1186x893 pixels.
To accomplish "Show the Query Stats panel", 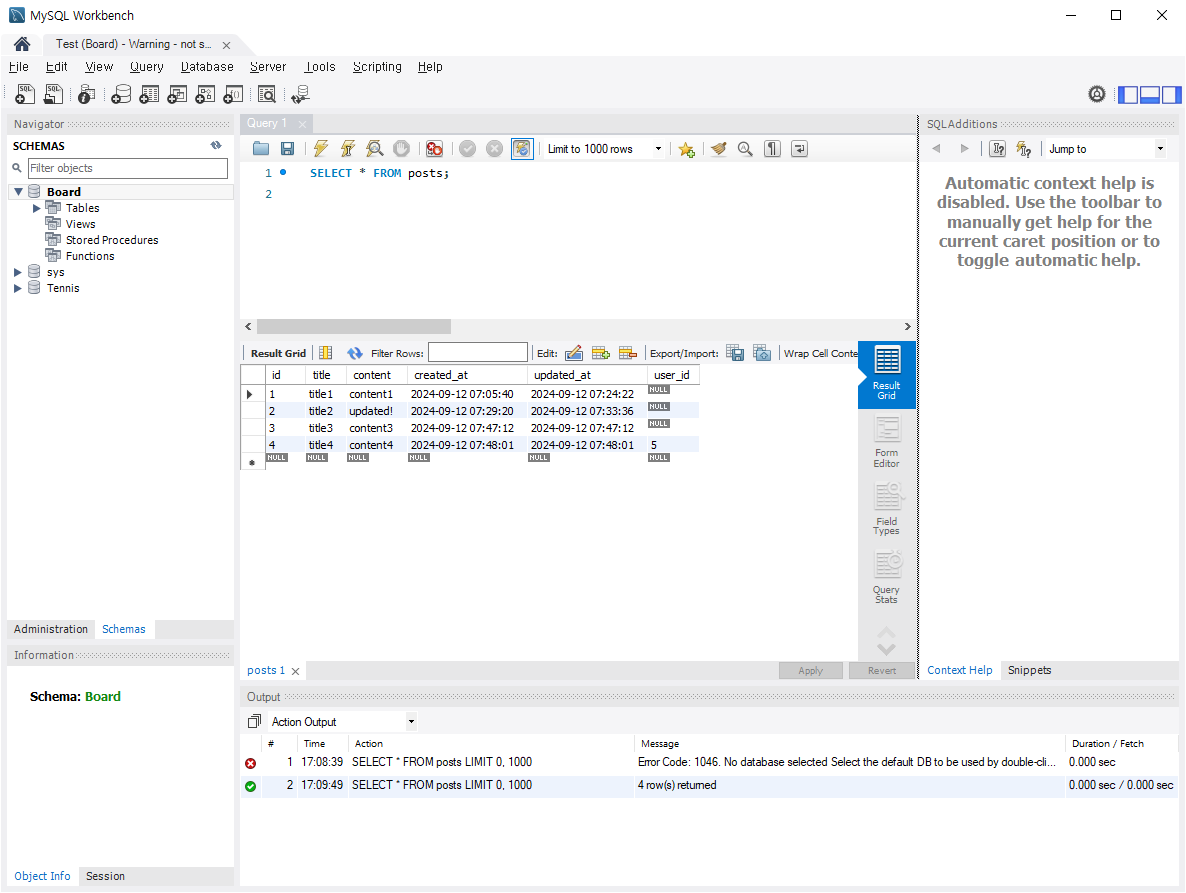I will click(886, 578).
